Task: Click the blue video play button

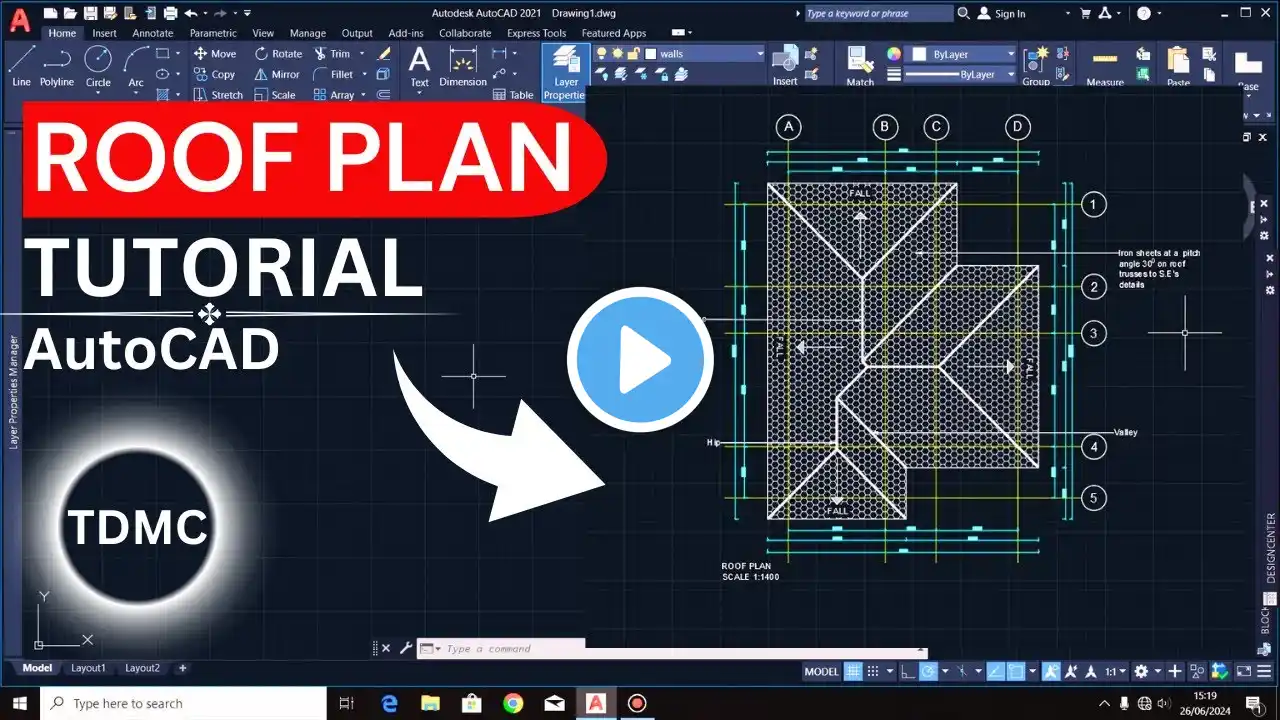Action: click(x=640, y=360)
